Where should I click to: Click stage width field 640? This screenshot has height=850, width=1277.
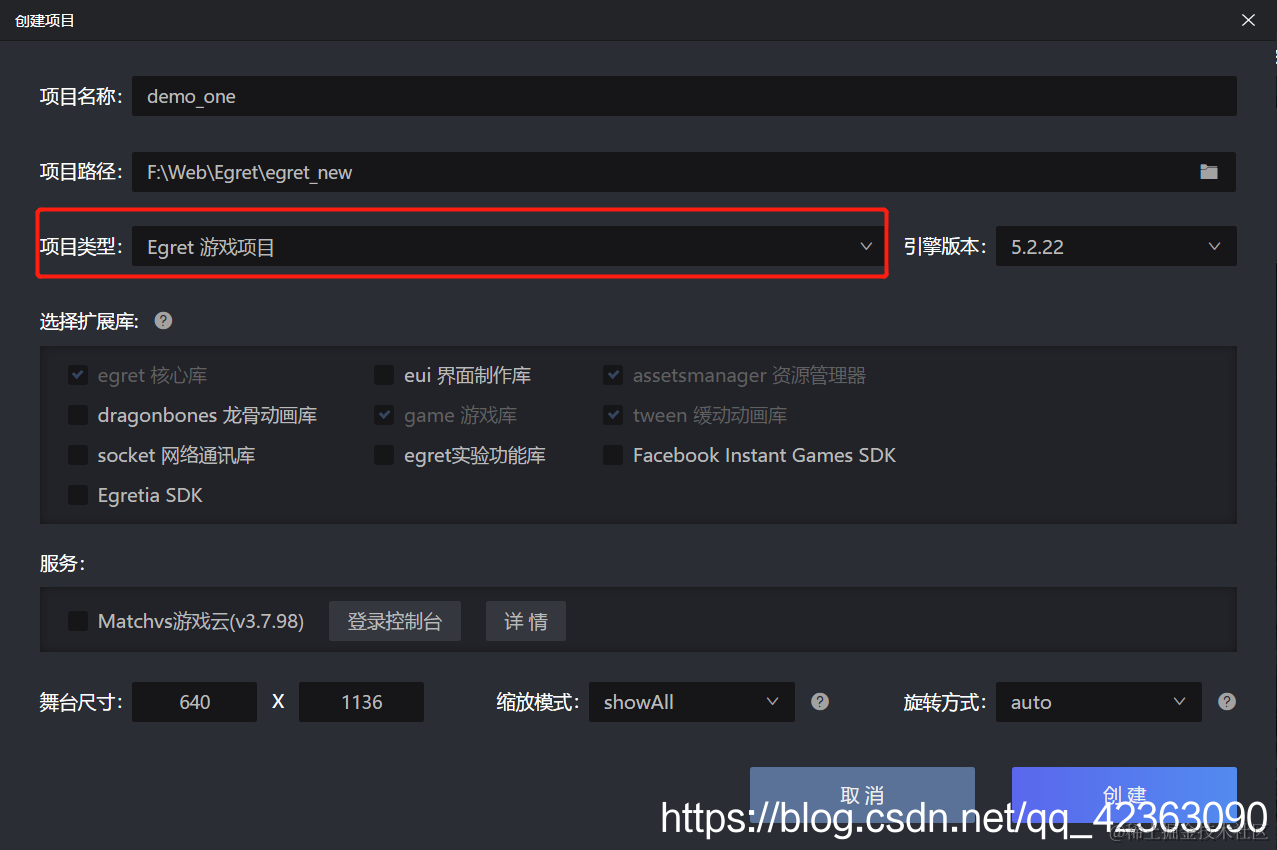click(194, 702)
